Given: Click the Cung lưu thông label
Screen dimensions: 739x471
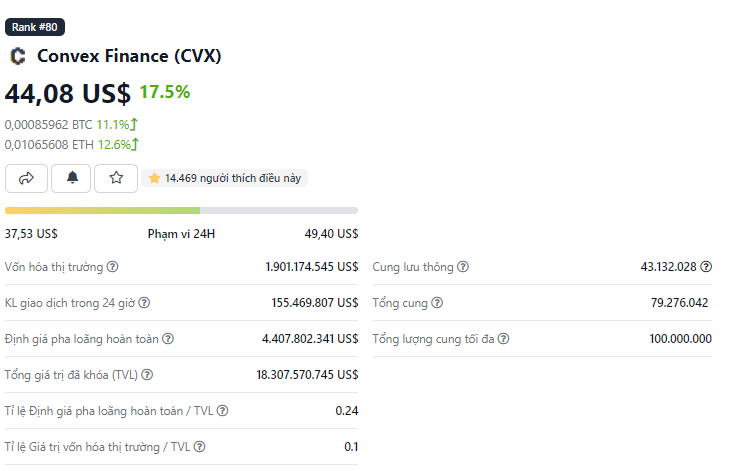Looking at the screenshot, I should point(413,267).
